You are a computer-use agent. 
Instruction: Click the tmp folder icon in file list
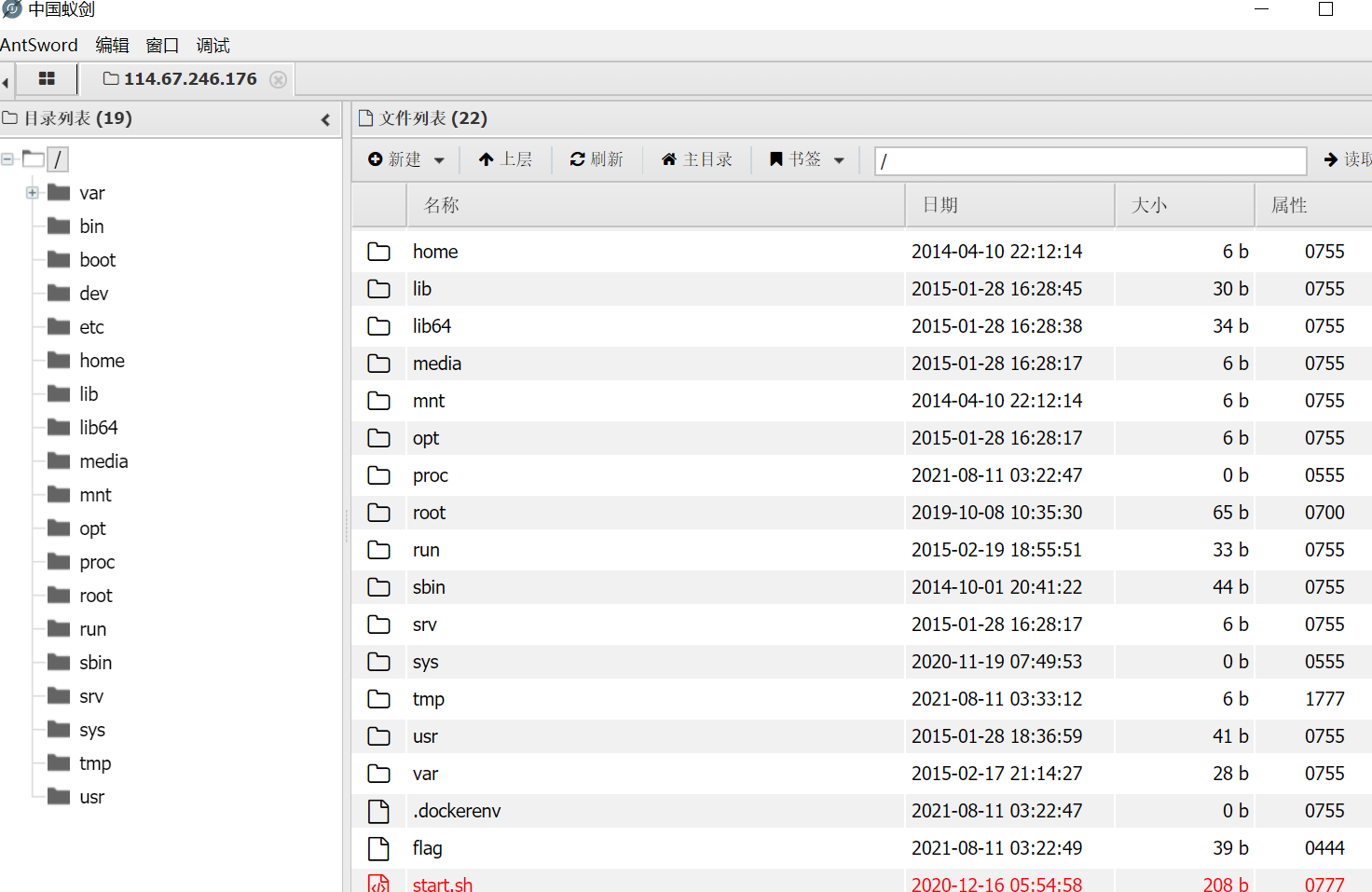point(378,699)
